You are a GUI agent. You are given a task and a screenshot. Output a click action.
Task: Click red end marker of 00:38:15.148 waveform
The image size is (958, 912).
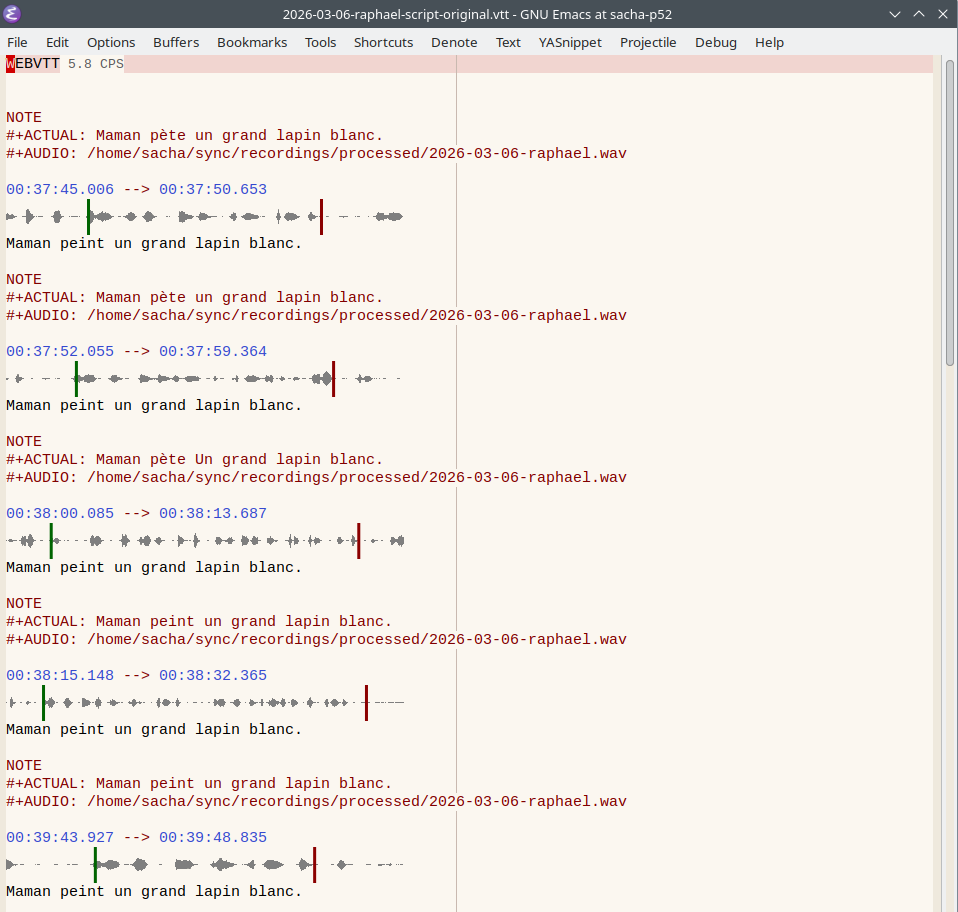tap(366, 703)
